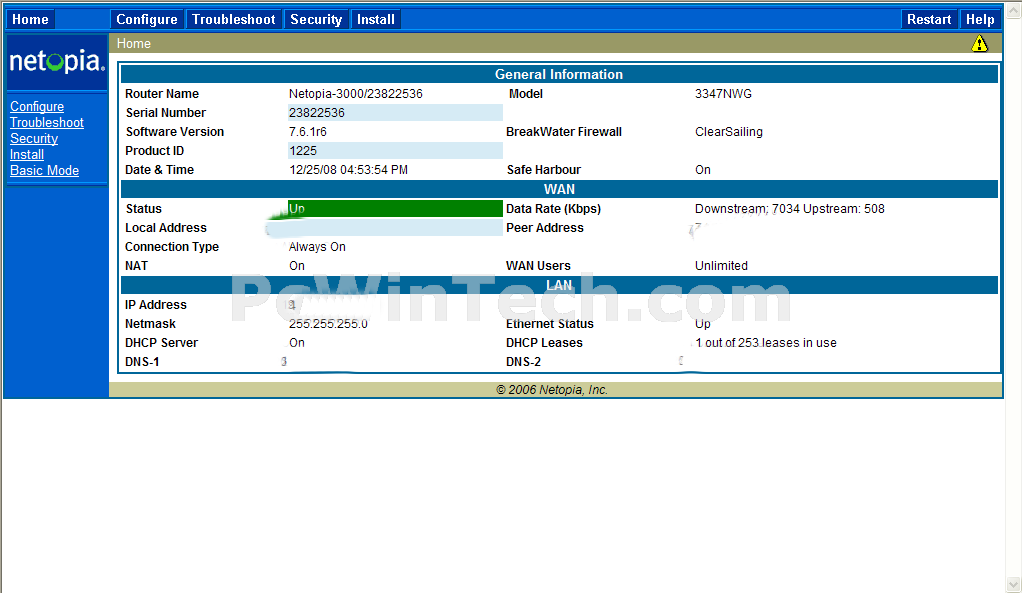The height and width of the screenshot is (593, 1022).
Task: Click the '© 2006 Netopia, Inc.' footer text
Action: 552,390
